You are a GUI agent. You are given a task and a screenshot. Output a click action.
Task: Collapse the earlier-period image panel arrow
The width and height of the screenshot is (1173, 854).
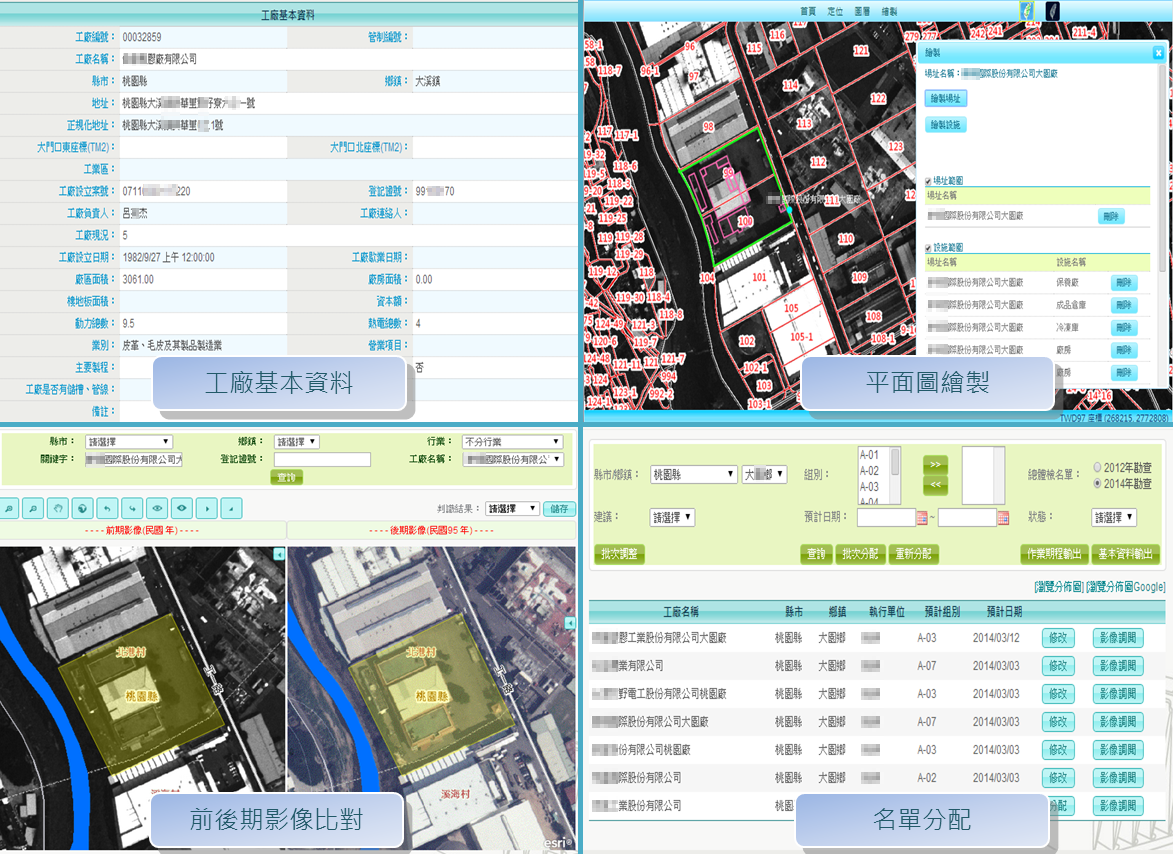pos(279,554)
